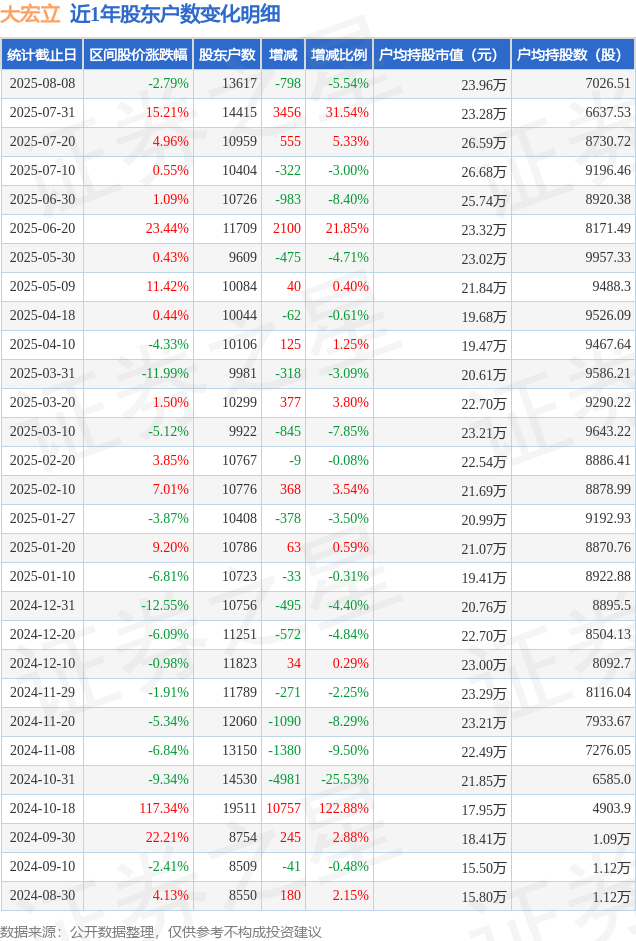Click the 户均持股市值（元） column header
This screenshot has height=941, width=636.
(x=440, y=55)
